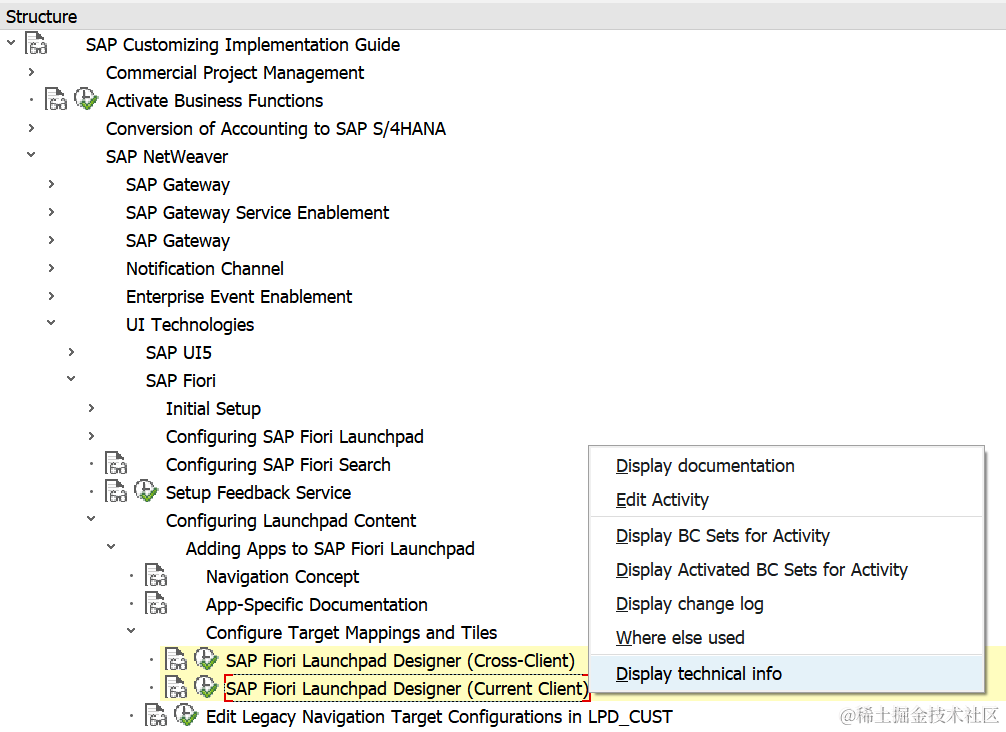The height and width of the screenshot is (732, 1006).
Task: Select SAP Fiori Launchpad Designer (Cross-Client)
Action: (400, 661)
